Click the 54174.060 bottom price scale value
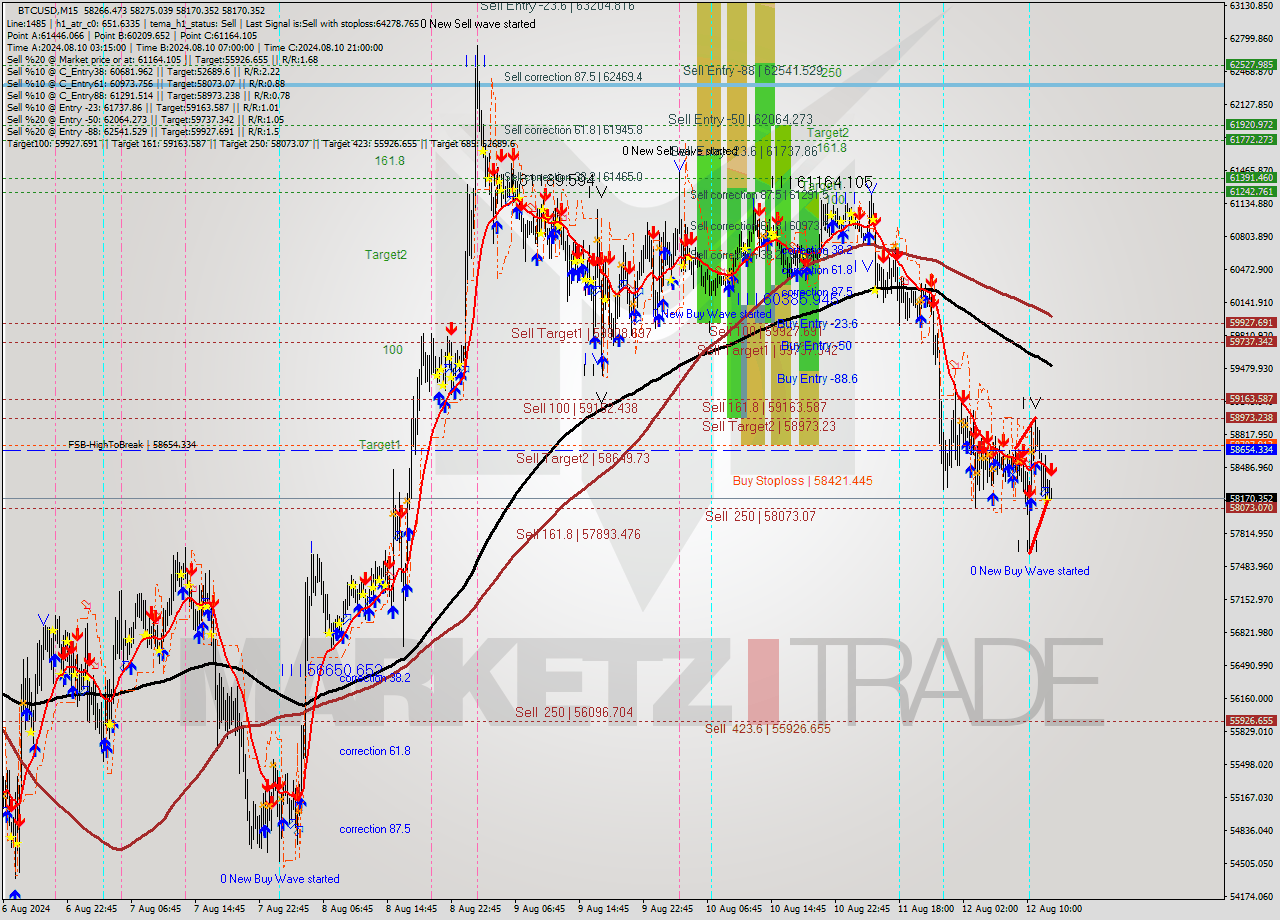 [x=1250, y=896]
